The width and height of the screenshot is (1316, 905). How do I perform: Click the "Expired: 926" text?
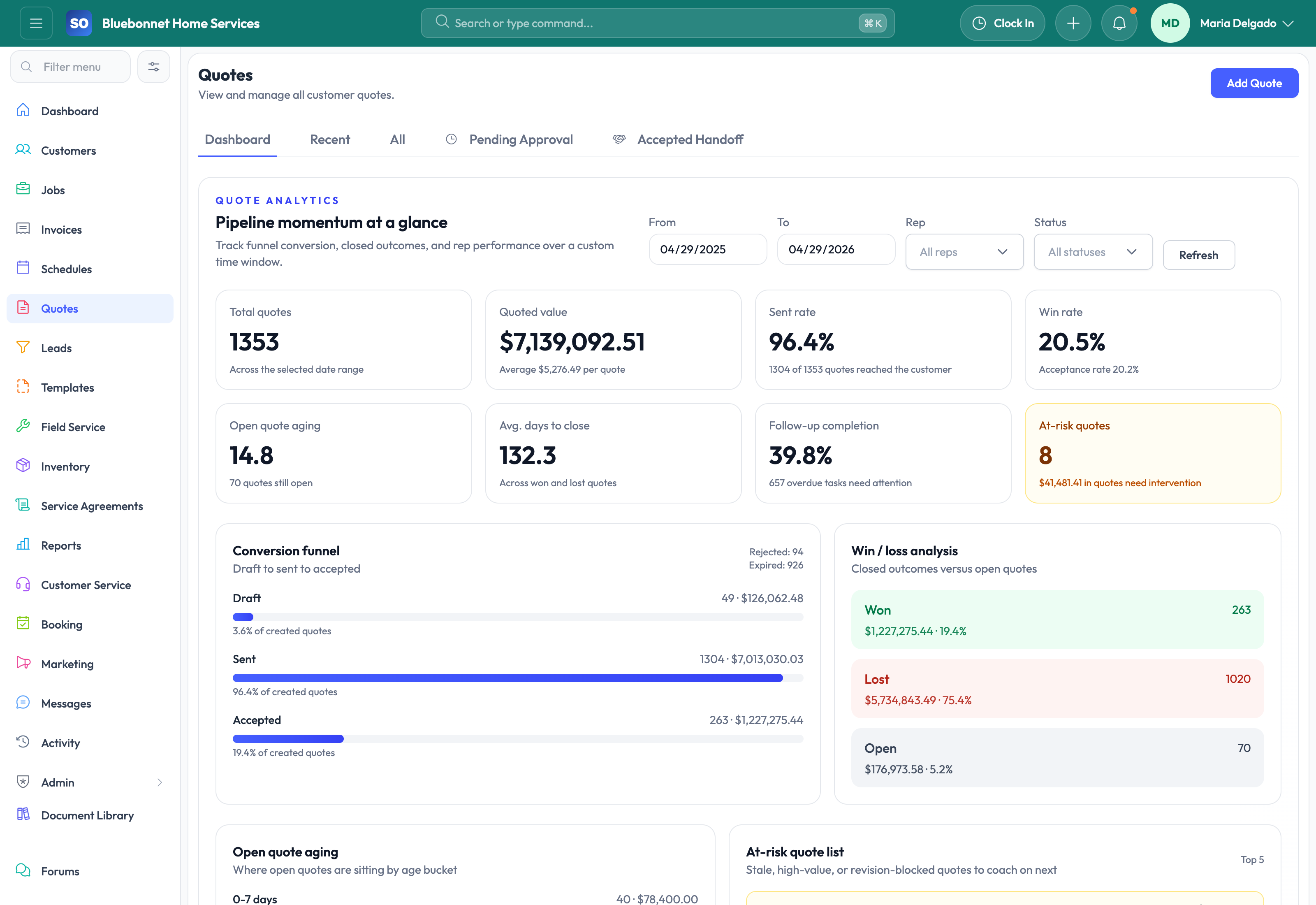click(776, 565)
